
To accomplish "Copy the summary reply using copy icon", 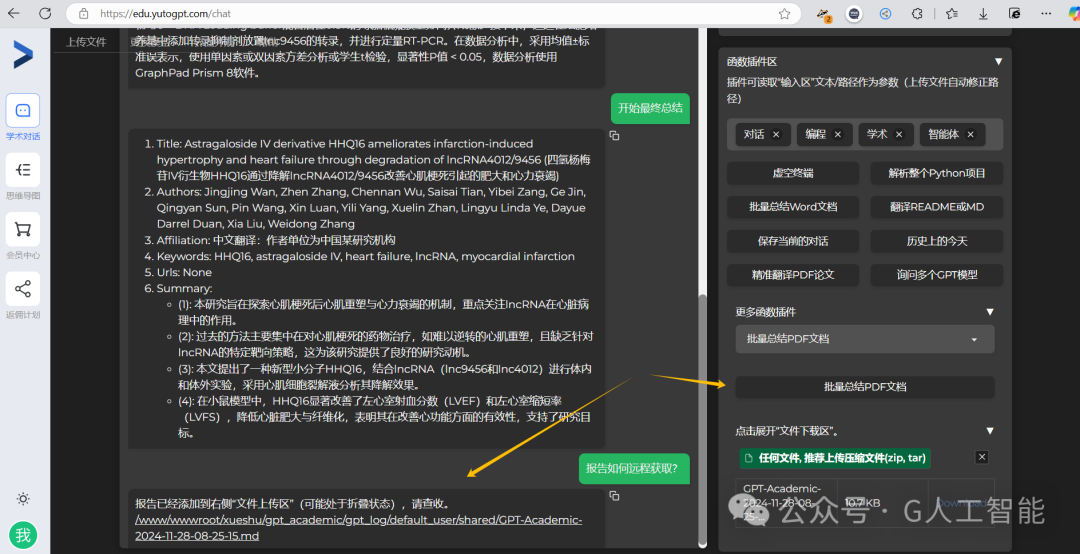I will [x=614, y=136].
